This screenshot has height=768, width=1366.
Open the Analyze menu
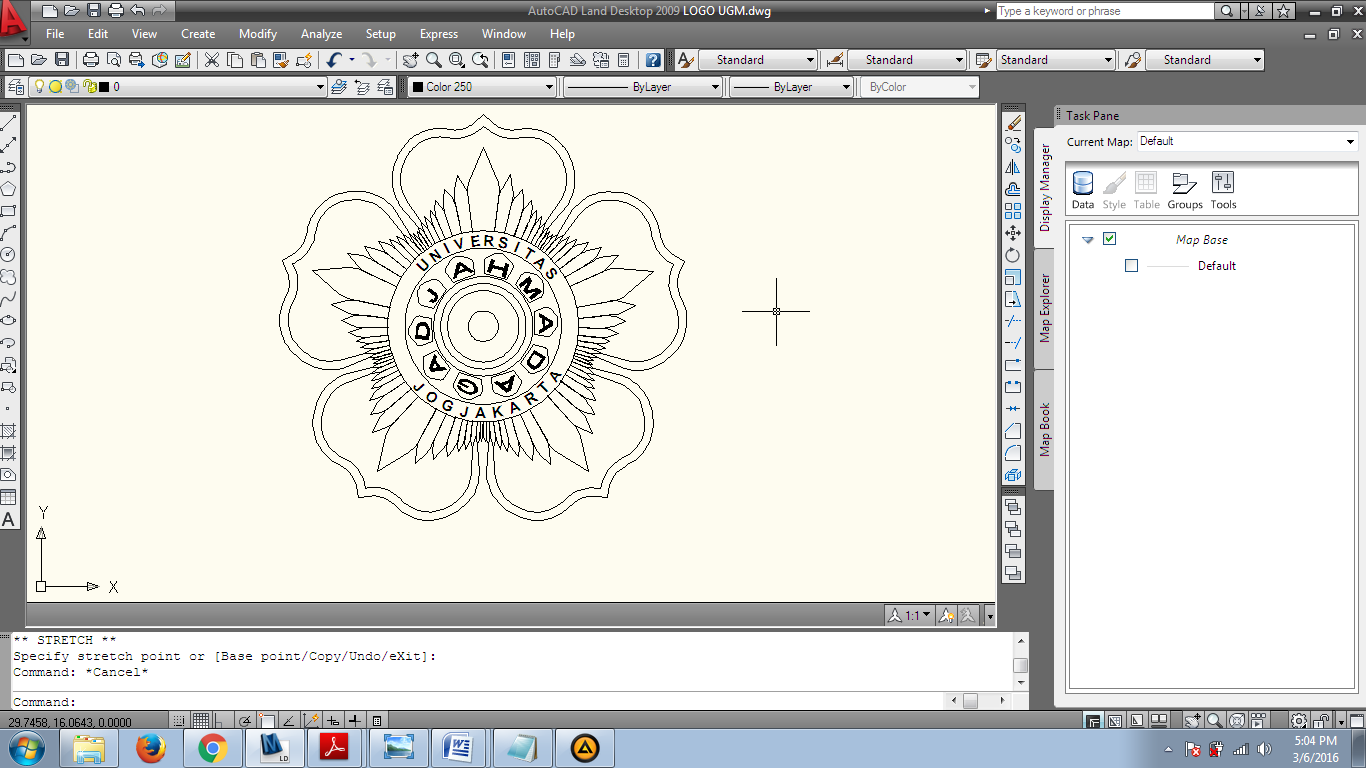point(321,34)
